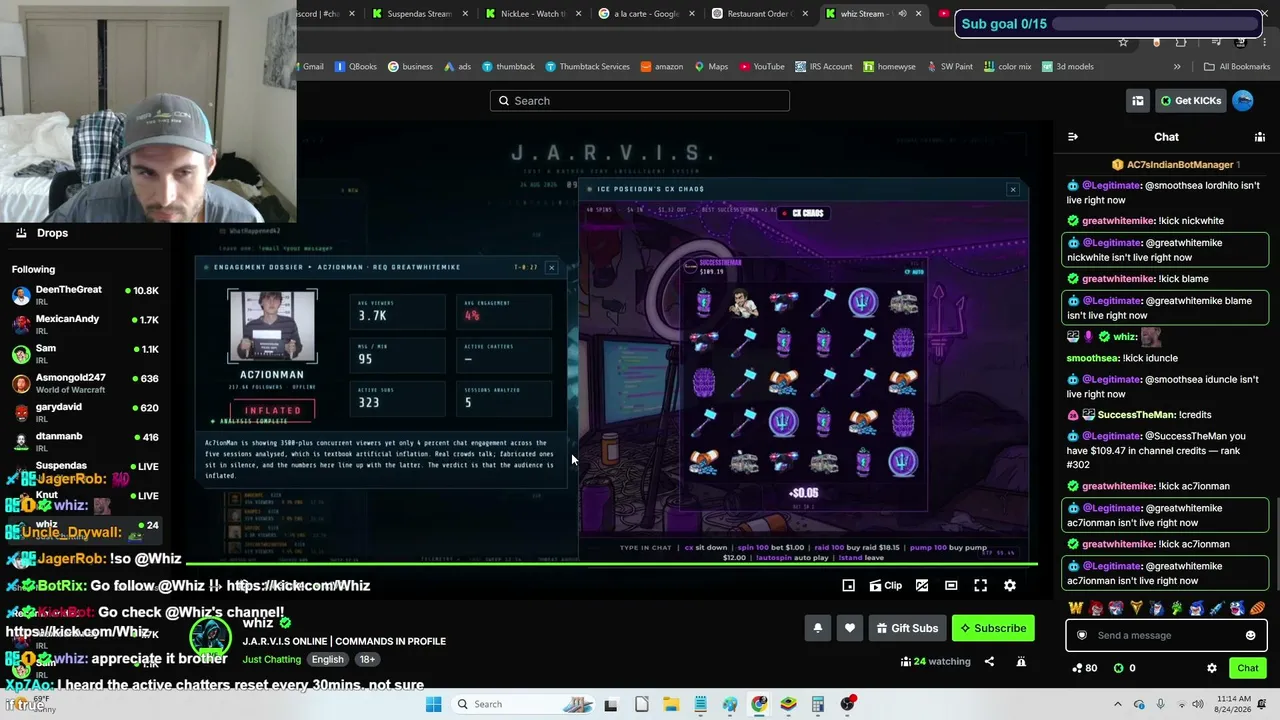The image size is (1280, 720).
Task: Open dtanmanb channel in Following
Action: pos(85,442)
